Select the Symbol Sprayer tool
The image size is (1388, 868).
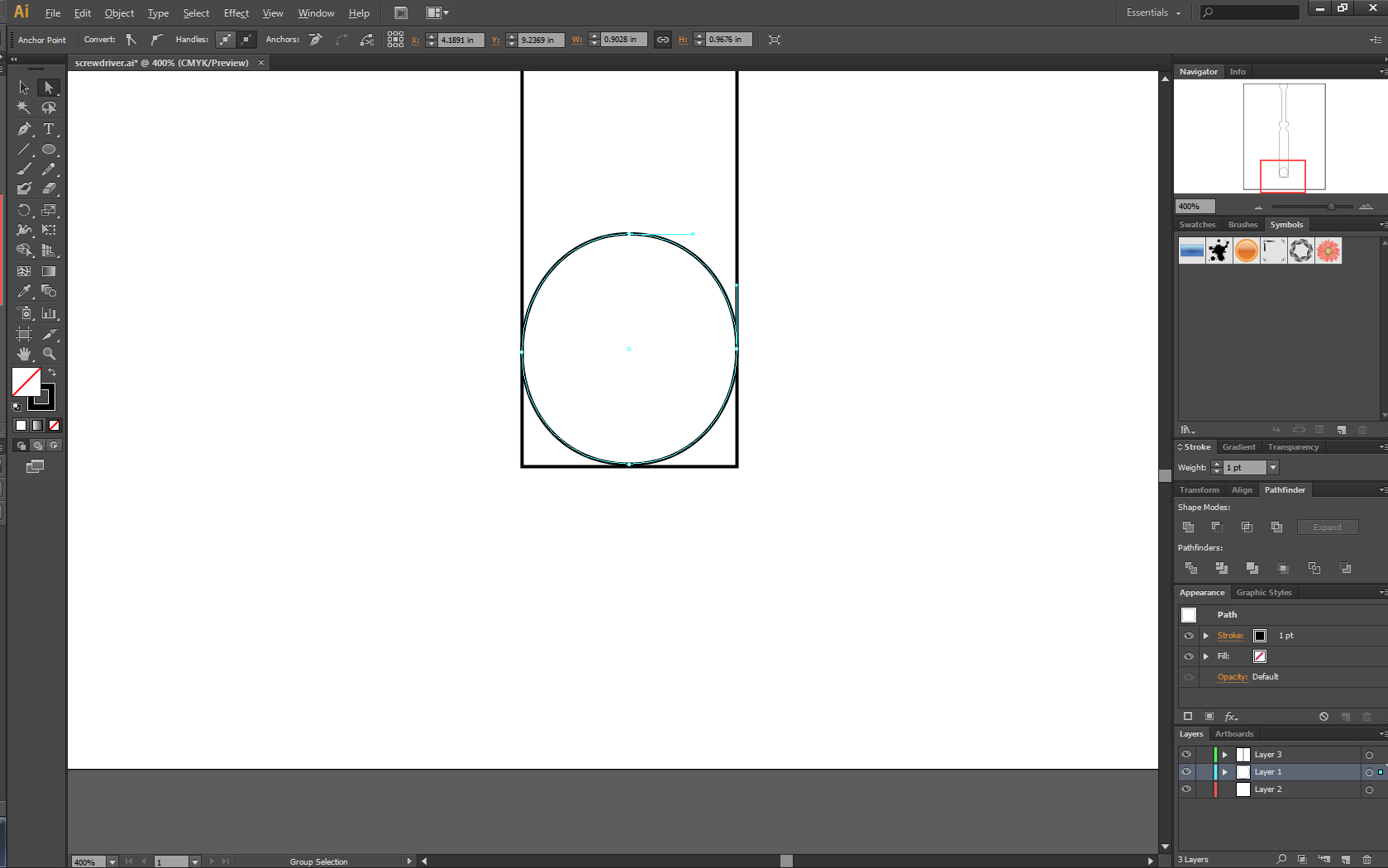[x=24, y=312]
